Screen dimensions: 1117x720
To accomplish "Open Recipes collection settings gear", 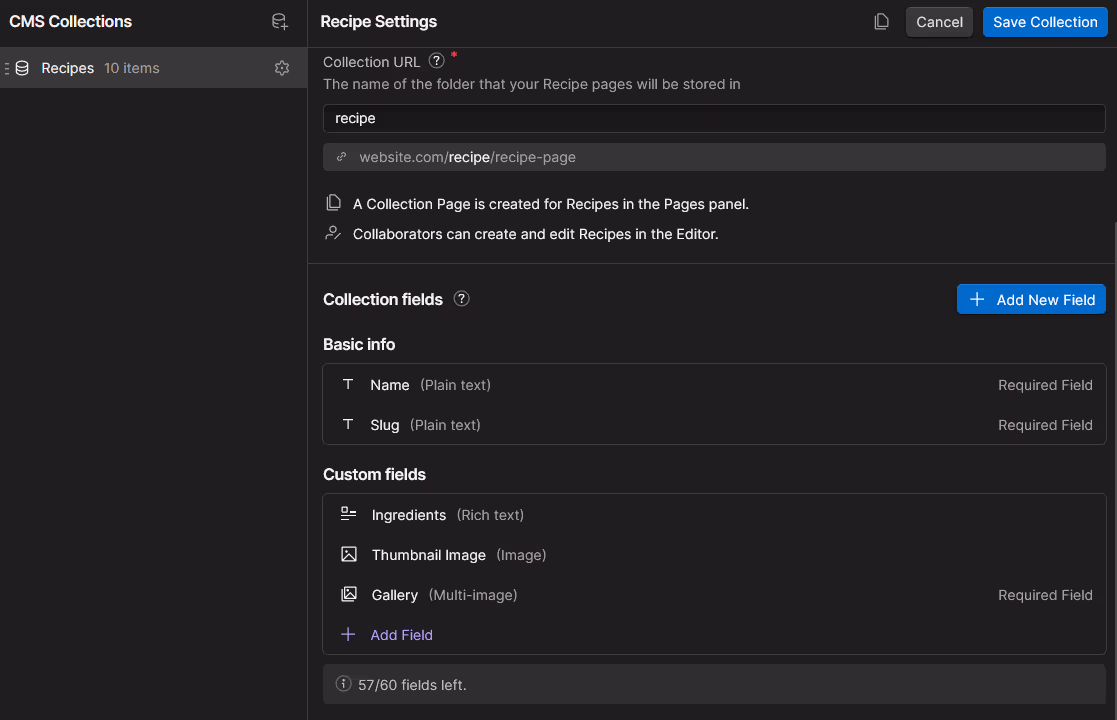I will [282, 68].
